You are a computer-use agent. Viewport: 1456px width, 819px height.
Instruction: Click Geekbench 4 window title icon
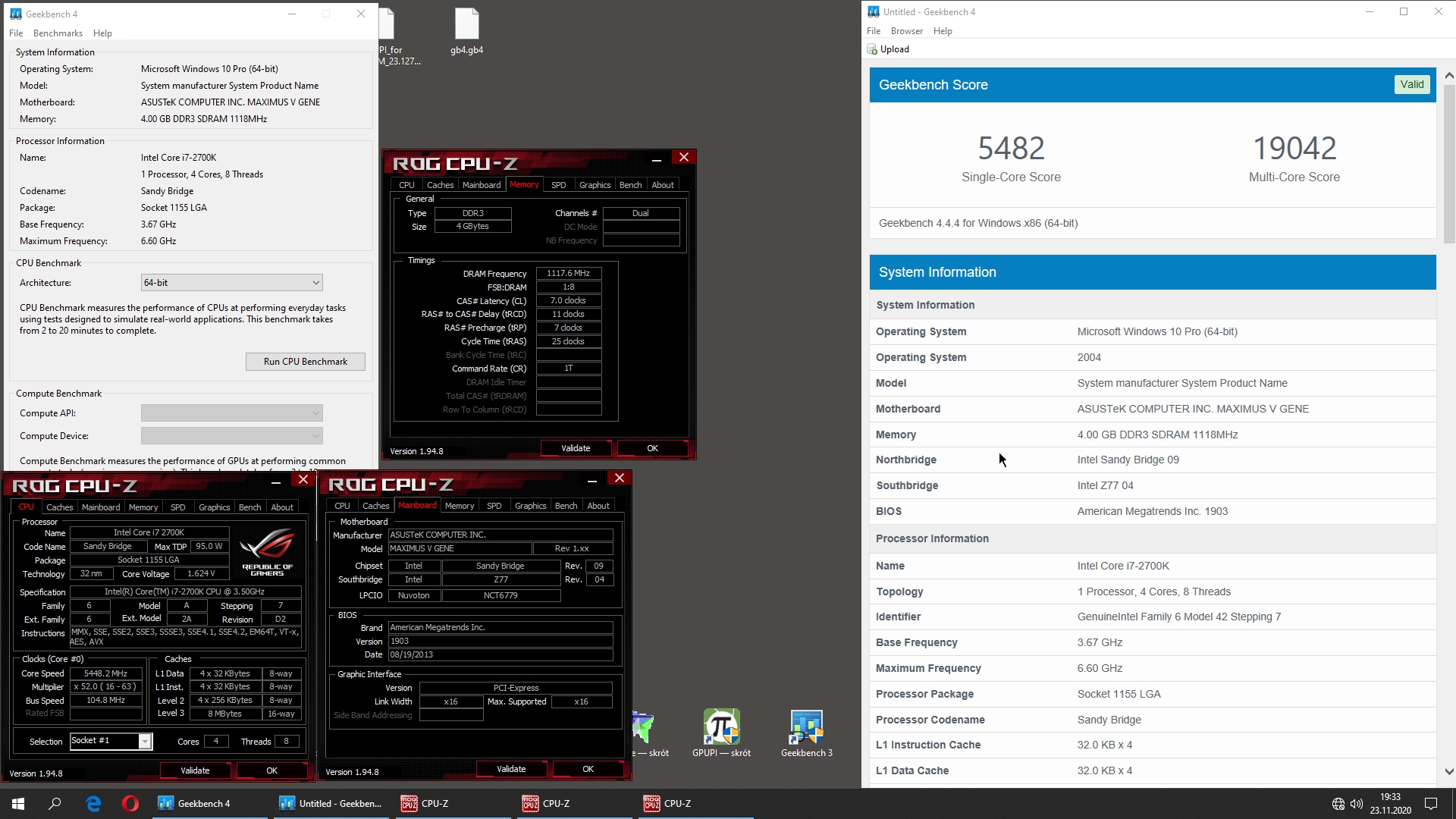(15, 14)
